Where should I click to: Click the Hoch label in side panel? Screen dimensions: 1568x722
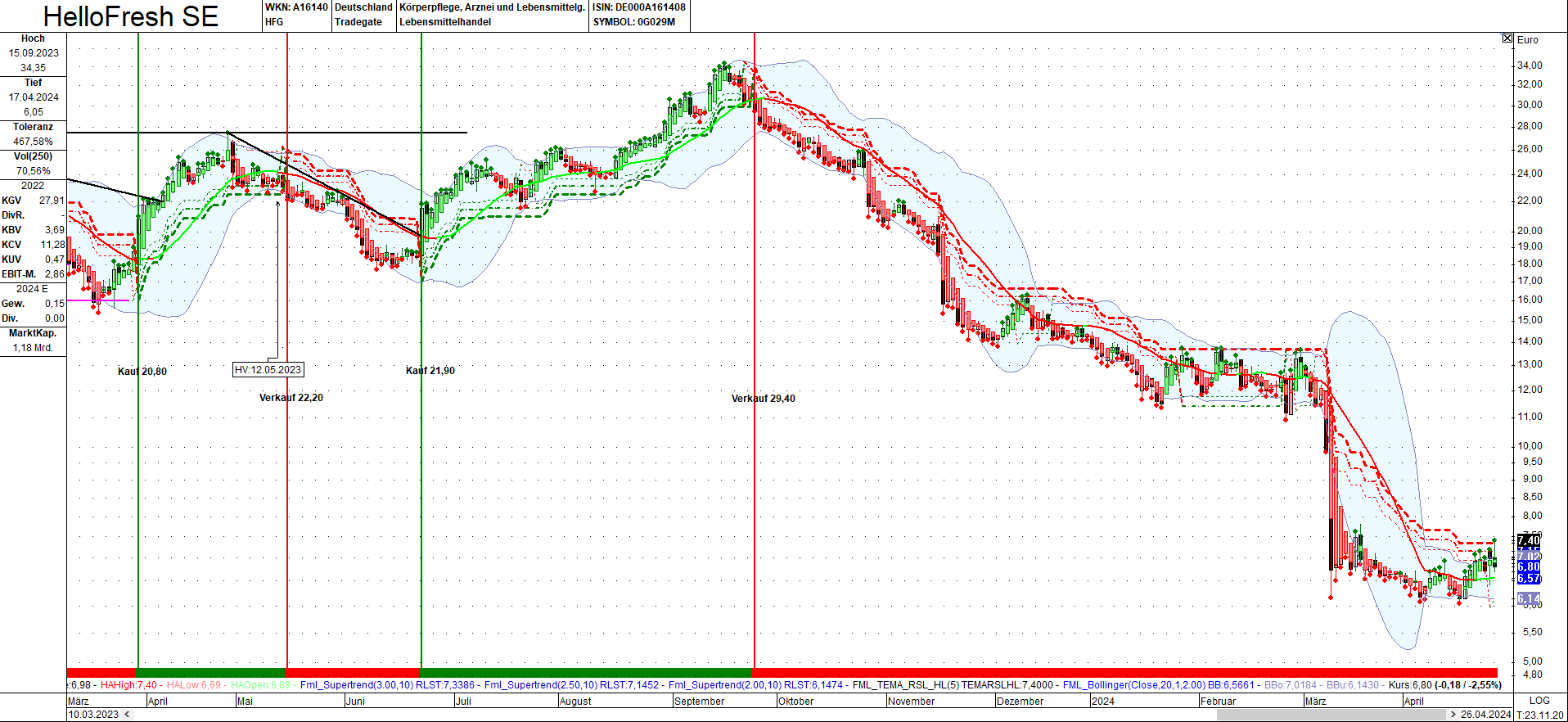pyautogui.click(x=33, y=38)
